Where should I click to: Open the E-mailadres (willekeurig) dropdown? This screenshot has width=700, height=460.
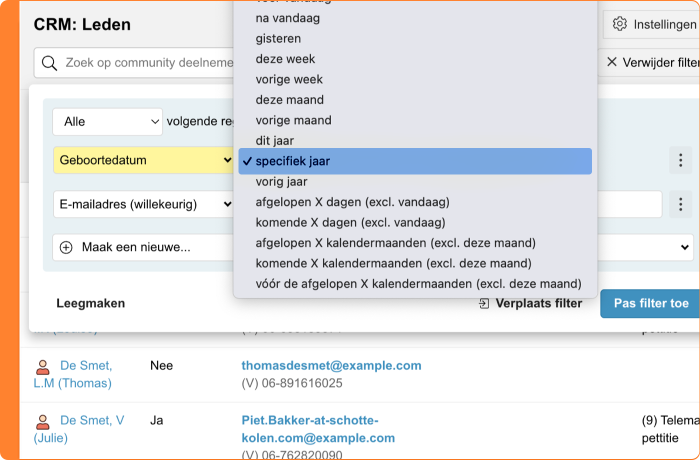[143, 204]
